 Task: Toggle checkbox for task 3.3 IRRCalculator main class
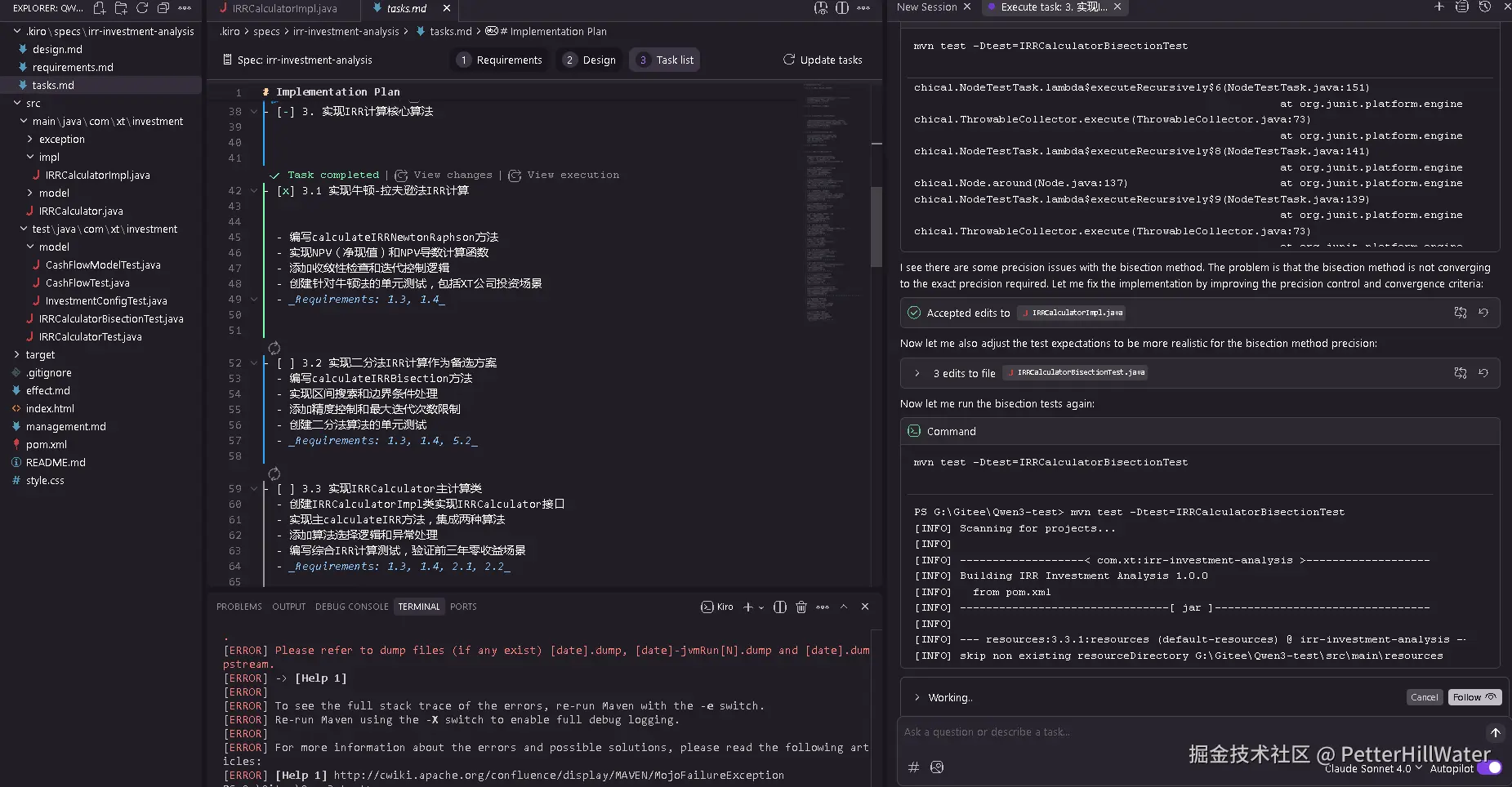[x=286, y=489]
